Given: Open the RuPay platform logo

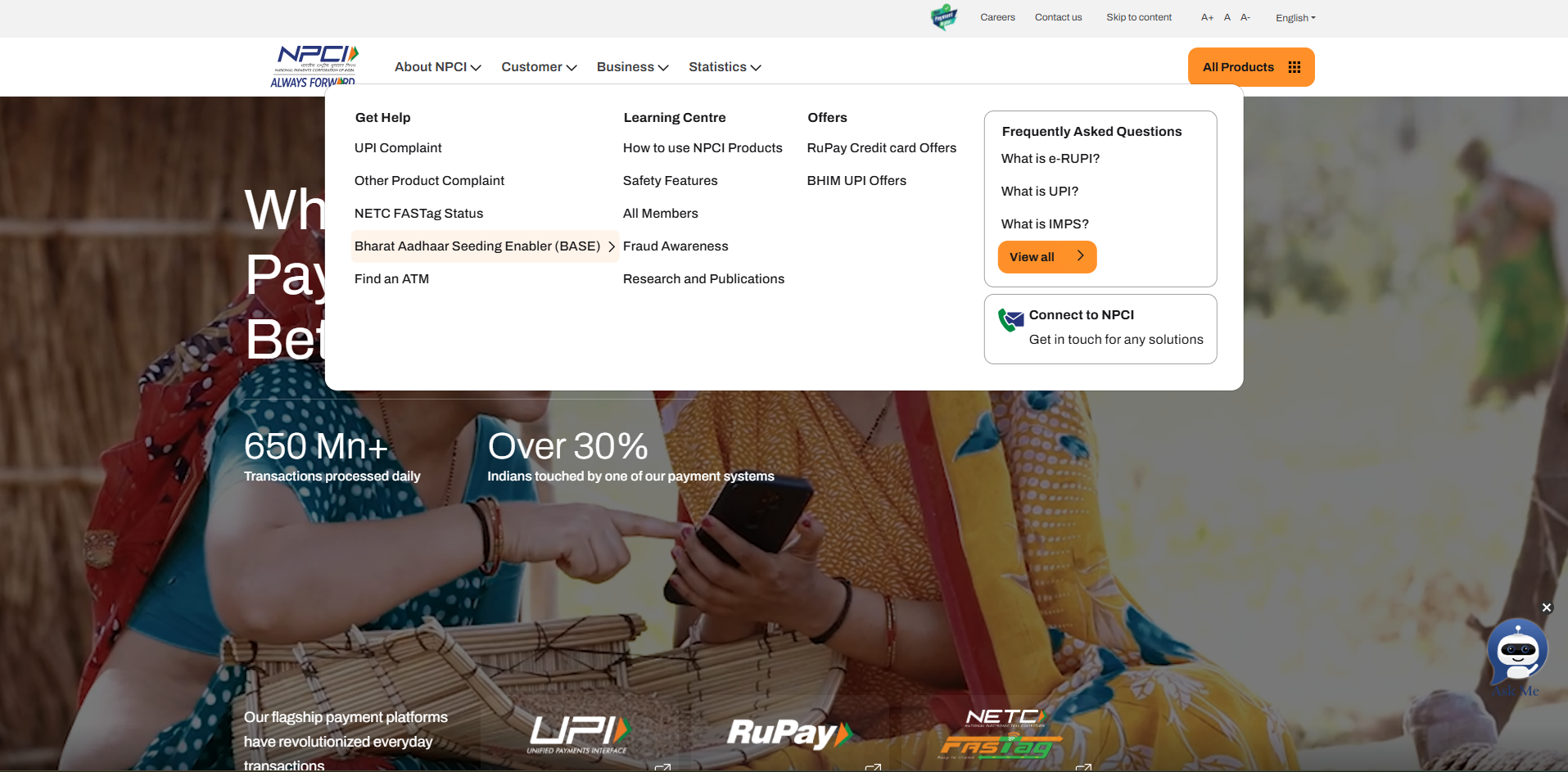Looking at the screenshot, I should pyautogui.click(x=789, y=734).
